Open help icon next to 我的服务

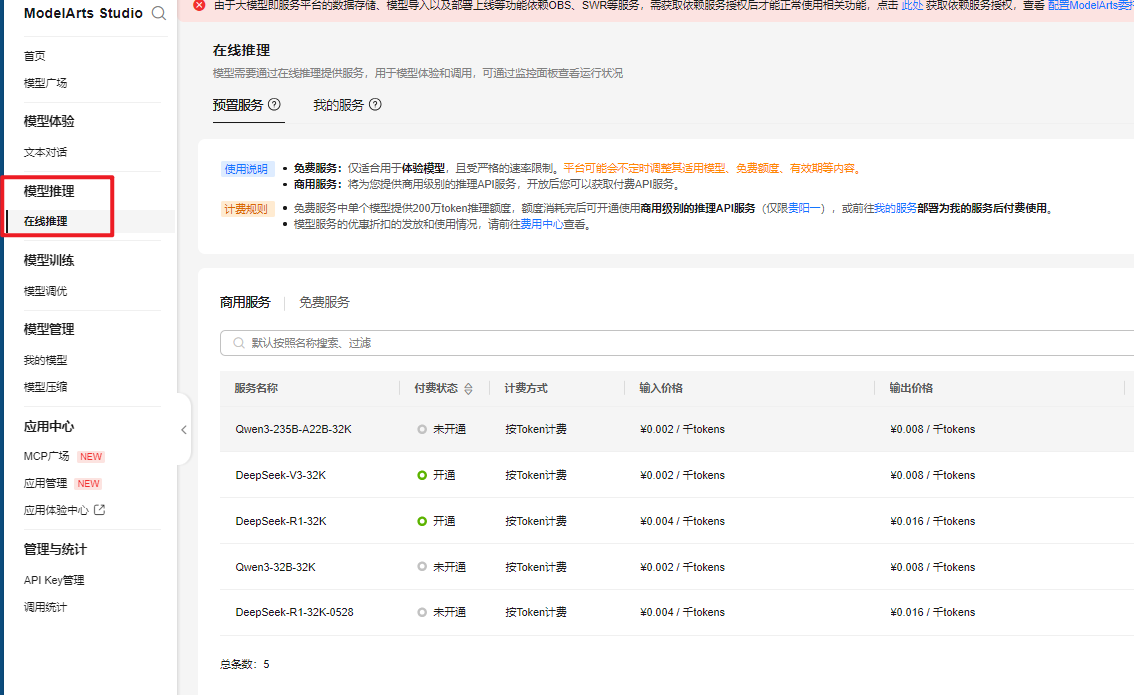click(375, 104)
